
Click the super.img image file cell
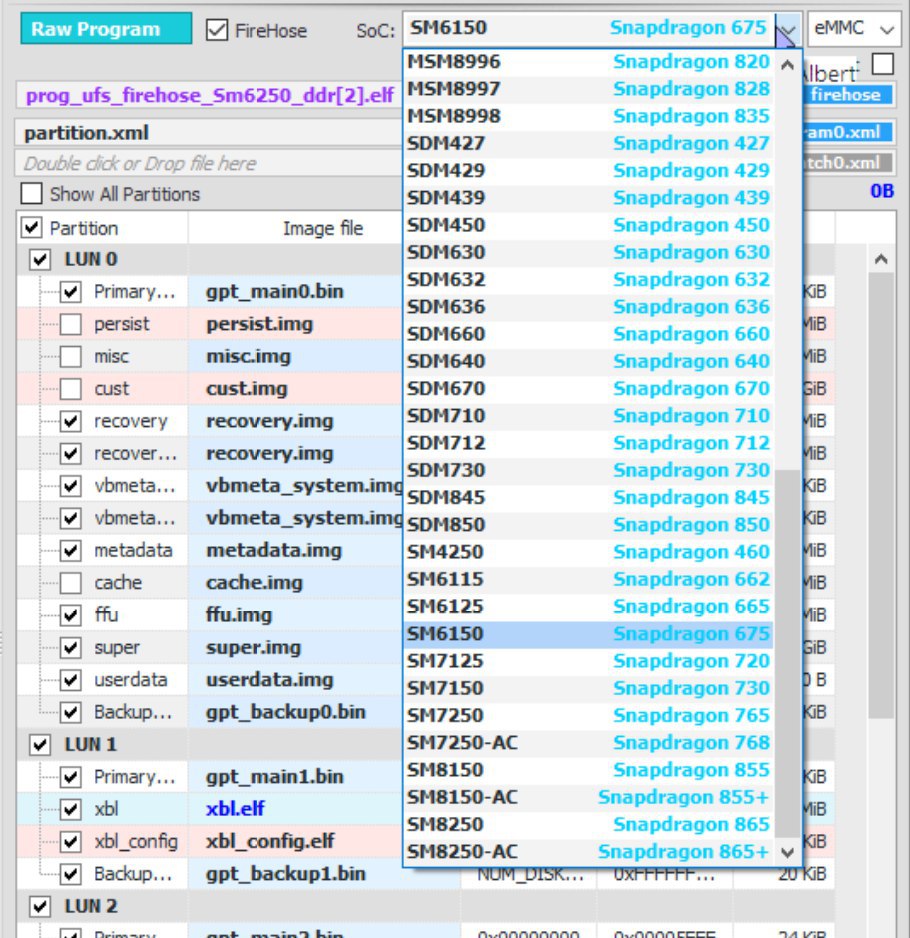(x=296, y=647)
